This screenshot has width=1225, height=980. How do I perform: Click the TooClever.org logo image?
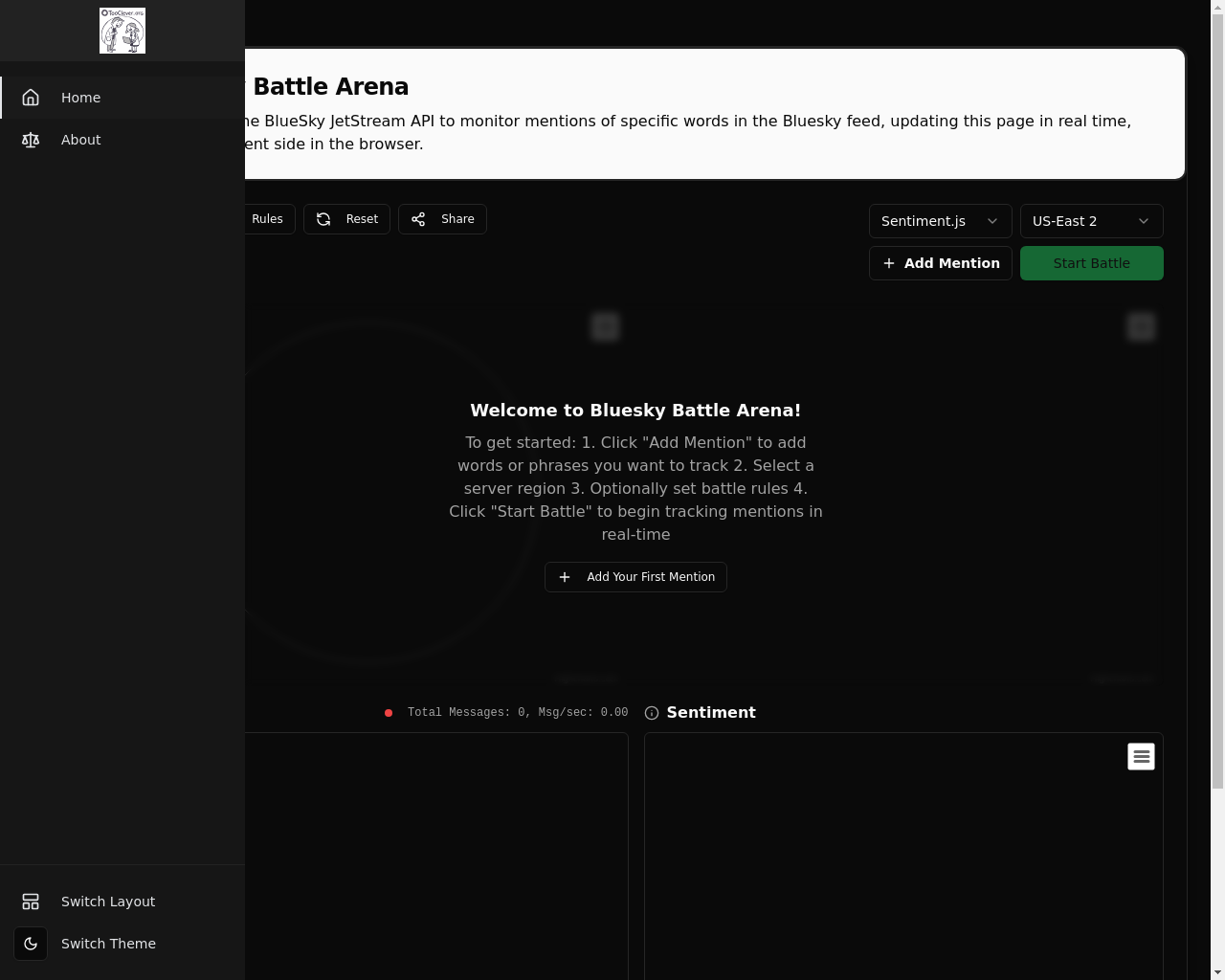(x=122, y=31)
